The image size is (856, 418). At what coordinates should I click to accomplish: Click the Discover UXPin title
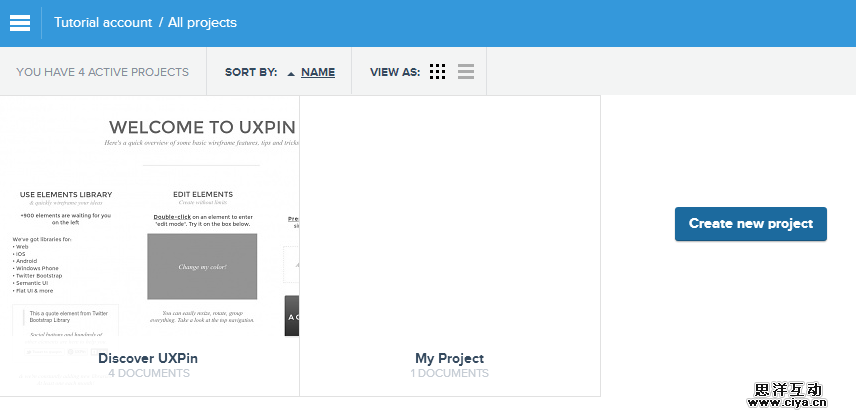tap(148, 359)
